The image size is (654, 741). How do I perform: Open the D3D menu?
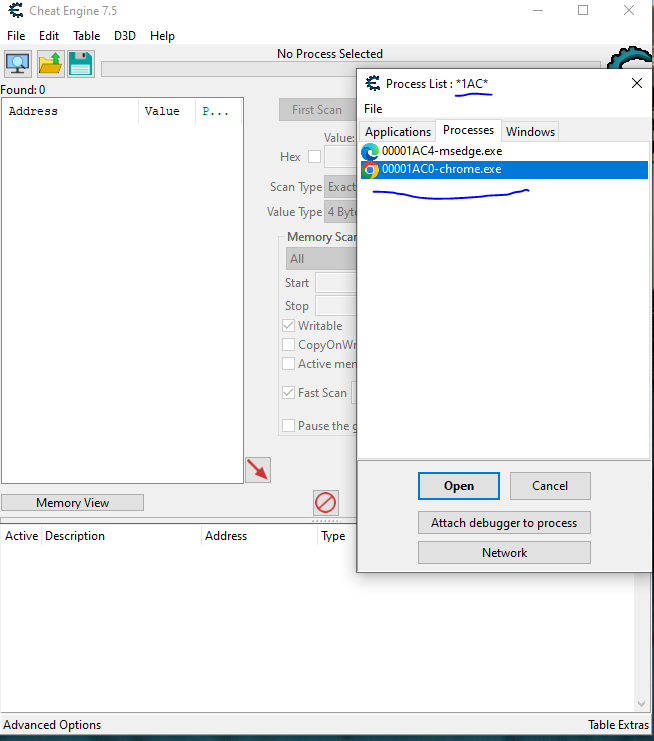tap(125, 36)
